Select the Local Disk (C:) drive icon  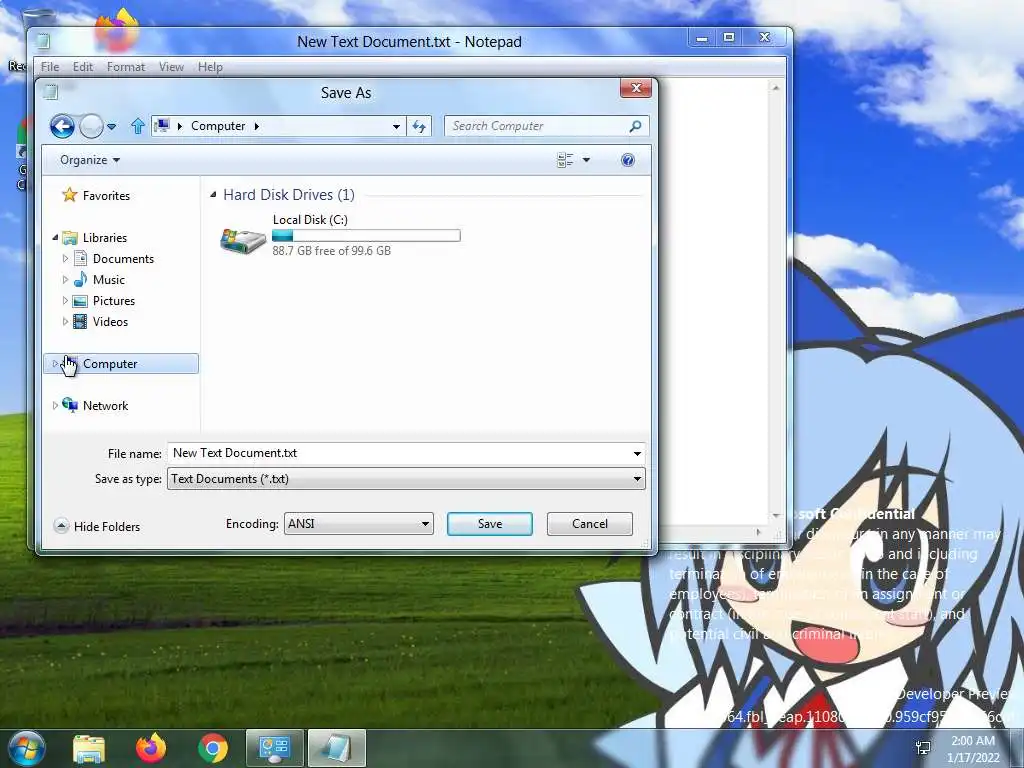coord(242,240)
